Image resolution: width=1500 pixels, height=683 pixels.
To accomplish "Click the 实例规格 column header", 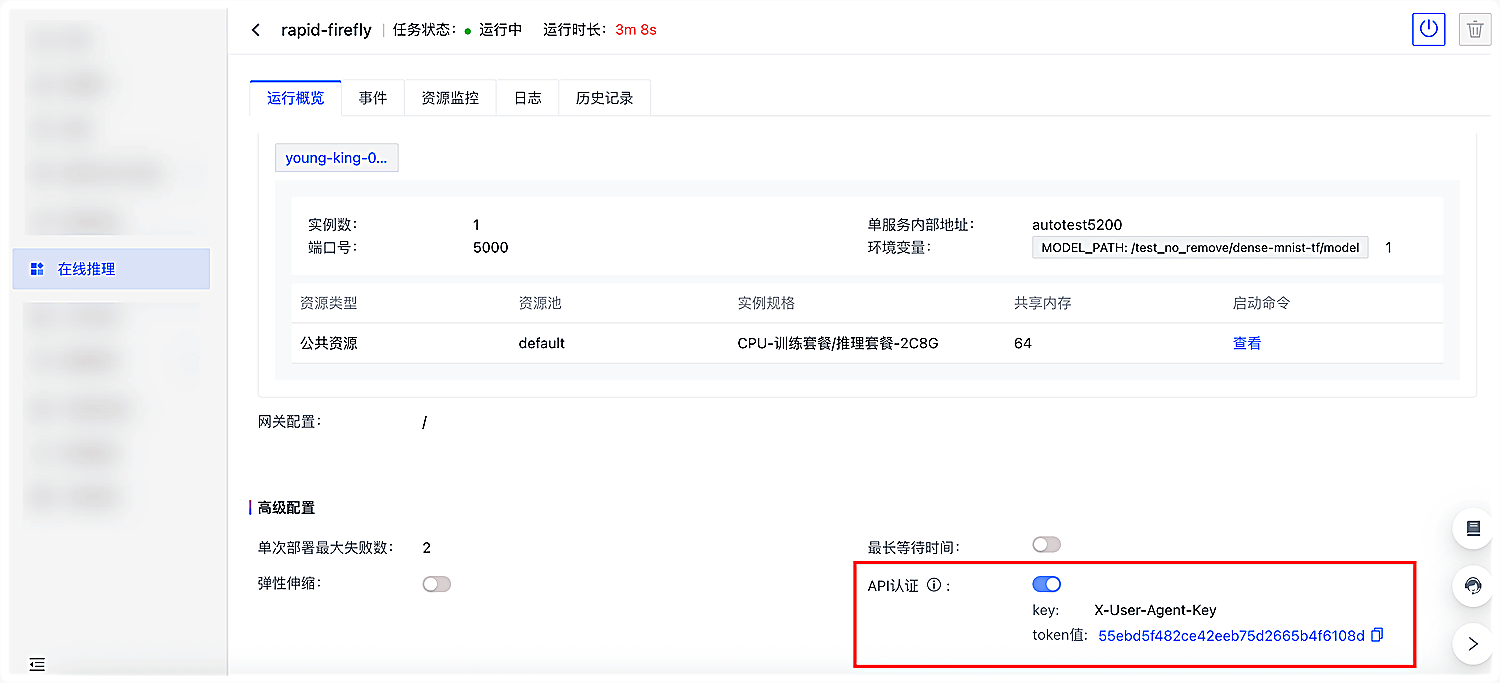I will click(766, 303).
